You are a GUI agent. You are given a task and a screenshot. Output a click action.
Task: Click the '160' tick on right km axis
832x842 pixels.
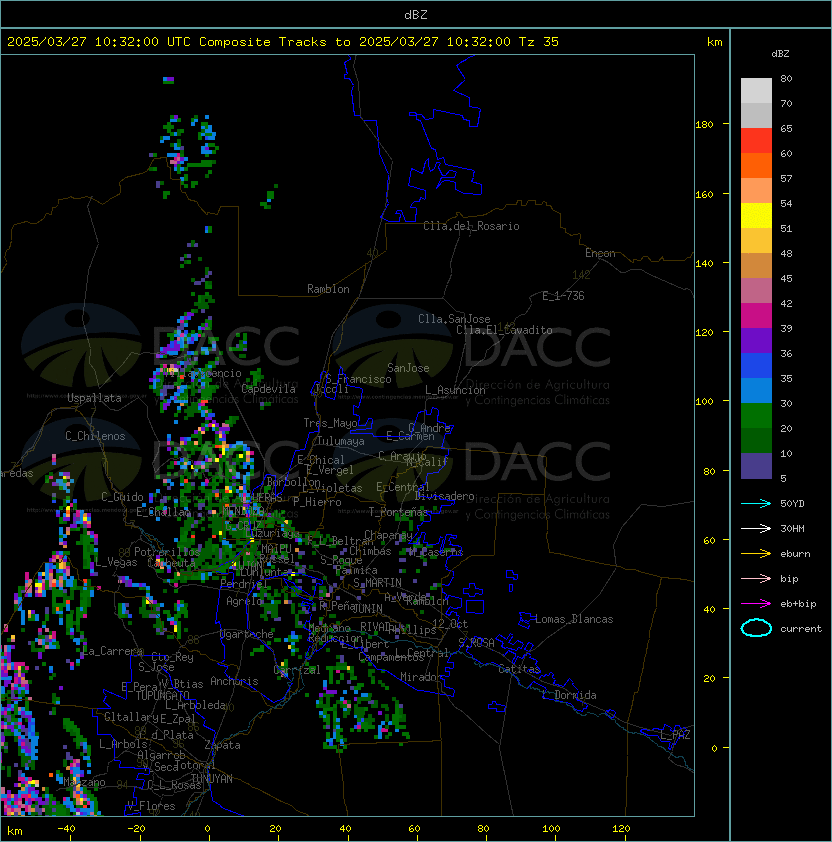tap(704, 194)
